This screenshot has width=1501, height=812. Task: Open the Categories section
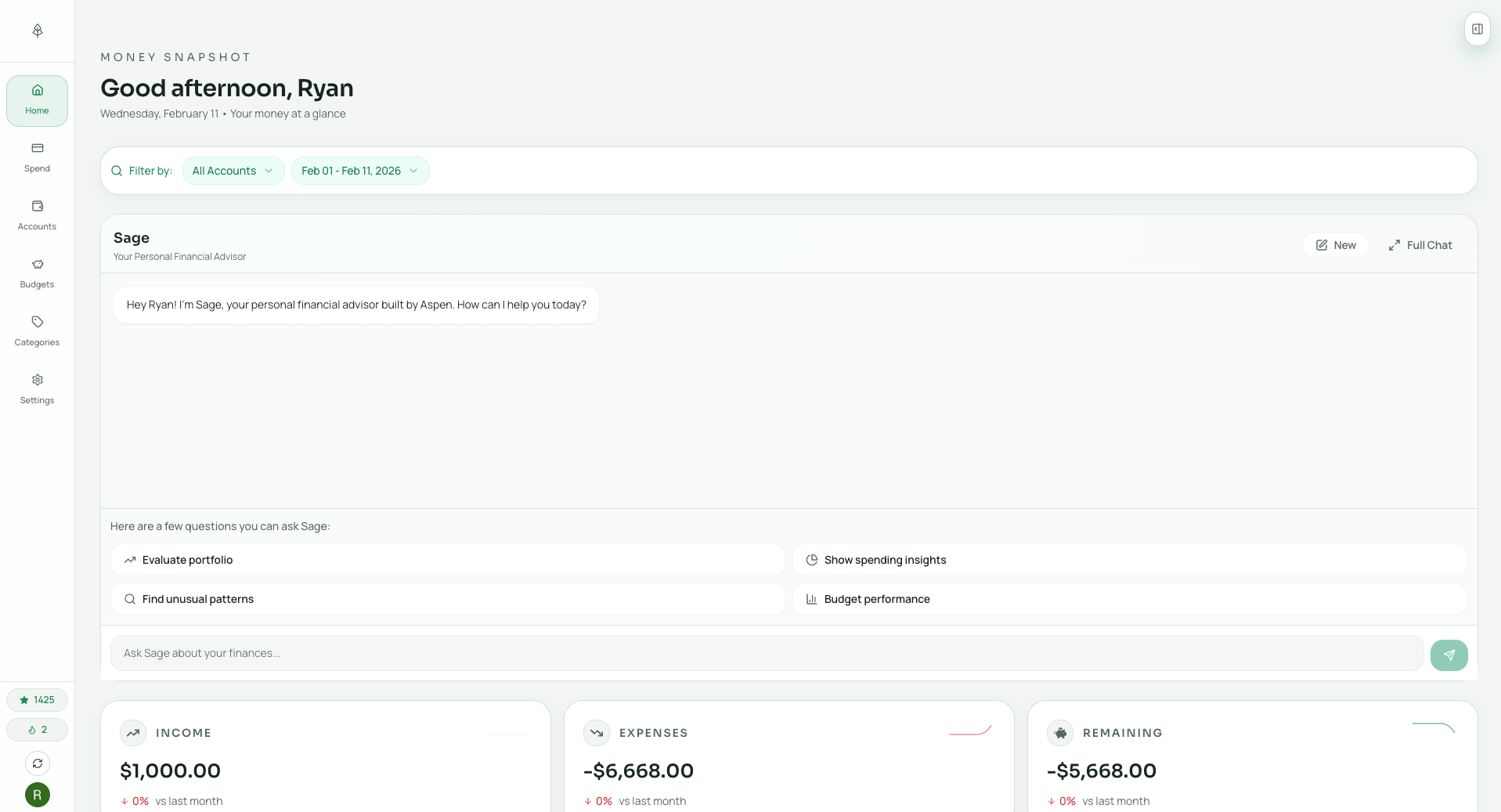37,330
